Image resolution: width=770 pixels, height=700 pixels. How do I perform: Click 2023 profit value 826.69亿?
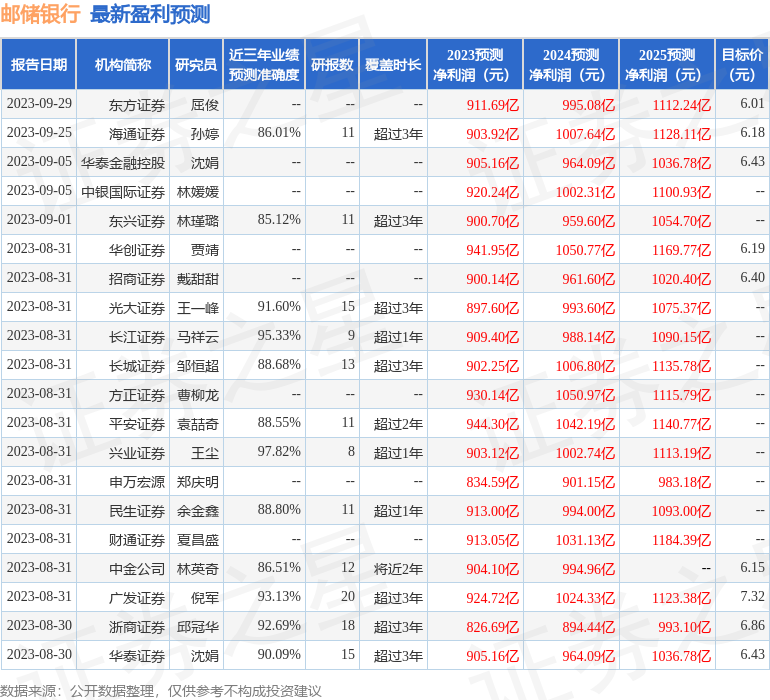pos(493,626)
